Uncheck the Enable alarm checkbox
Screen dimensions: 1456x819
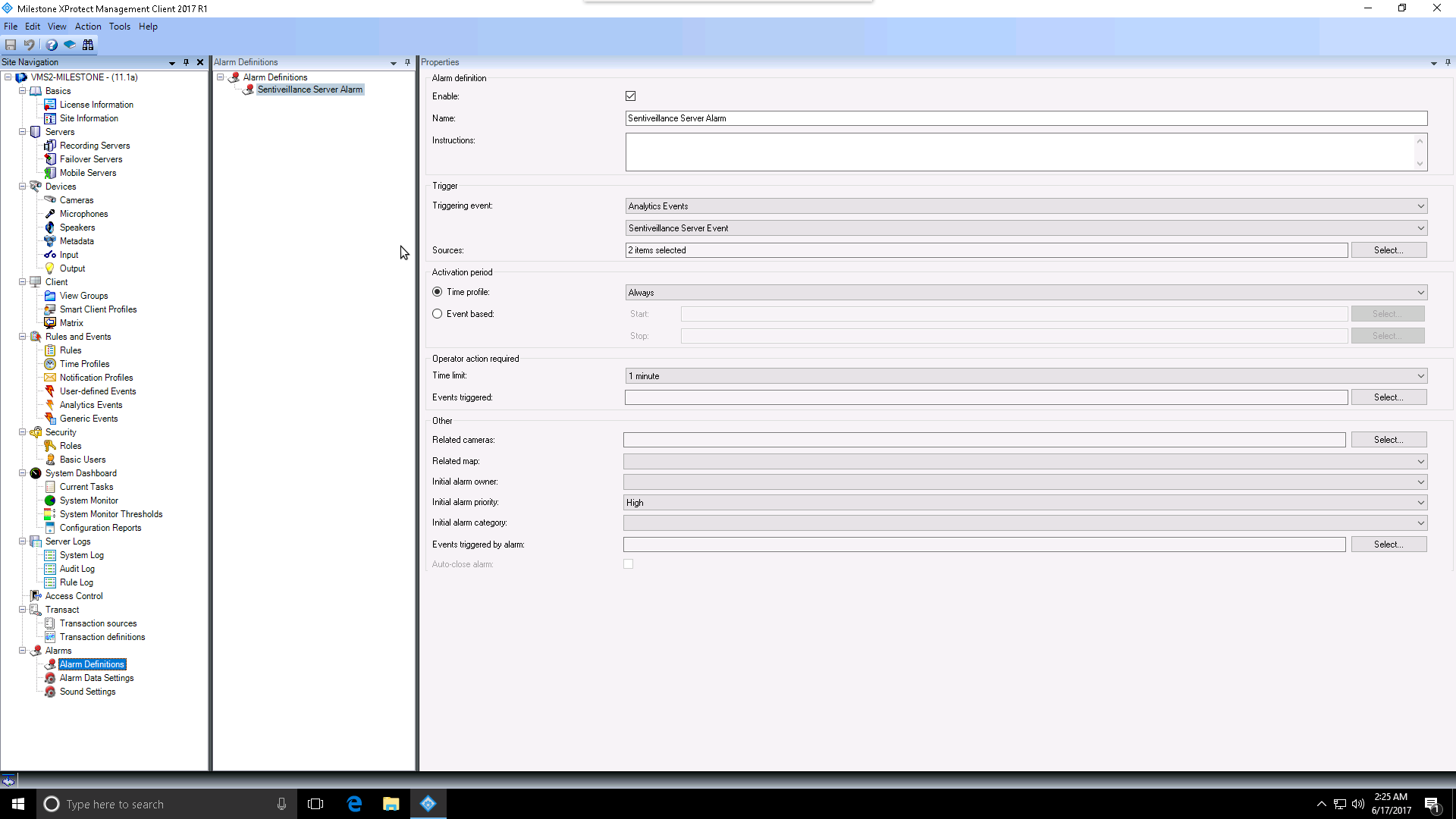pyautogui.click(x=630, y=96)
